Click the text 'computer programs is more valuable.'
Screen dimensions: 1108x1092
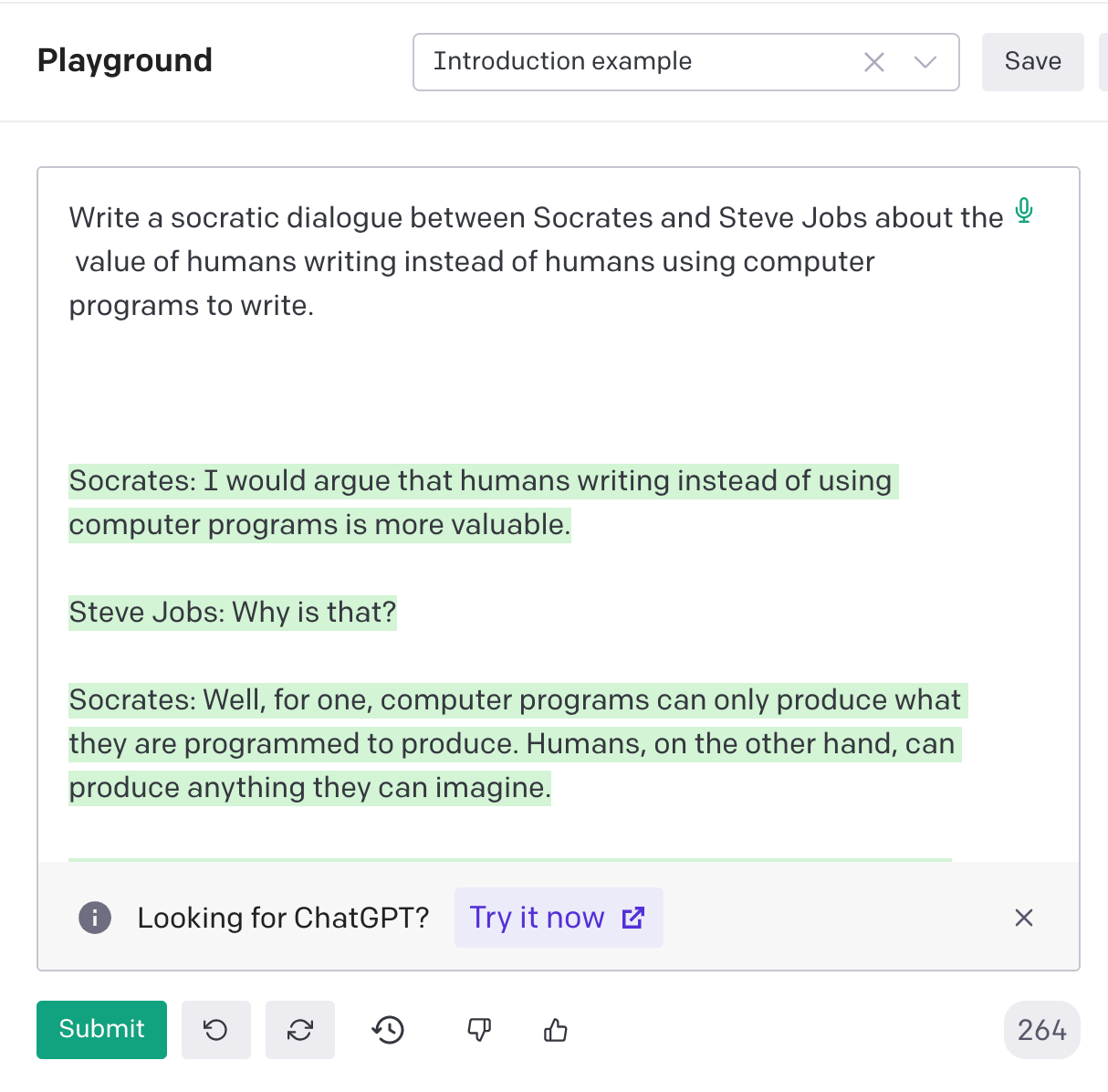[x=319, y=525]
